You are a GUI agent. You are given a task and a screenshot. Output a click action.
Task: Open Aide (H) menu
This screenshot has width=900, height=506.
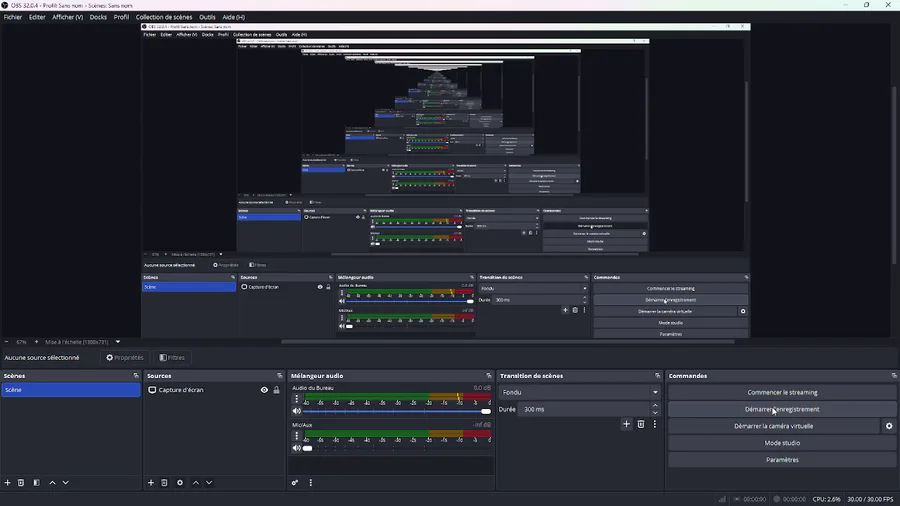234,17
